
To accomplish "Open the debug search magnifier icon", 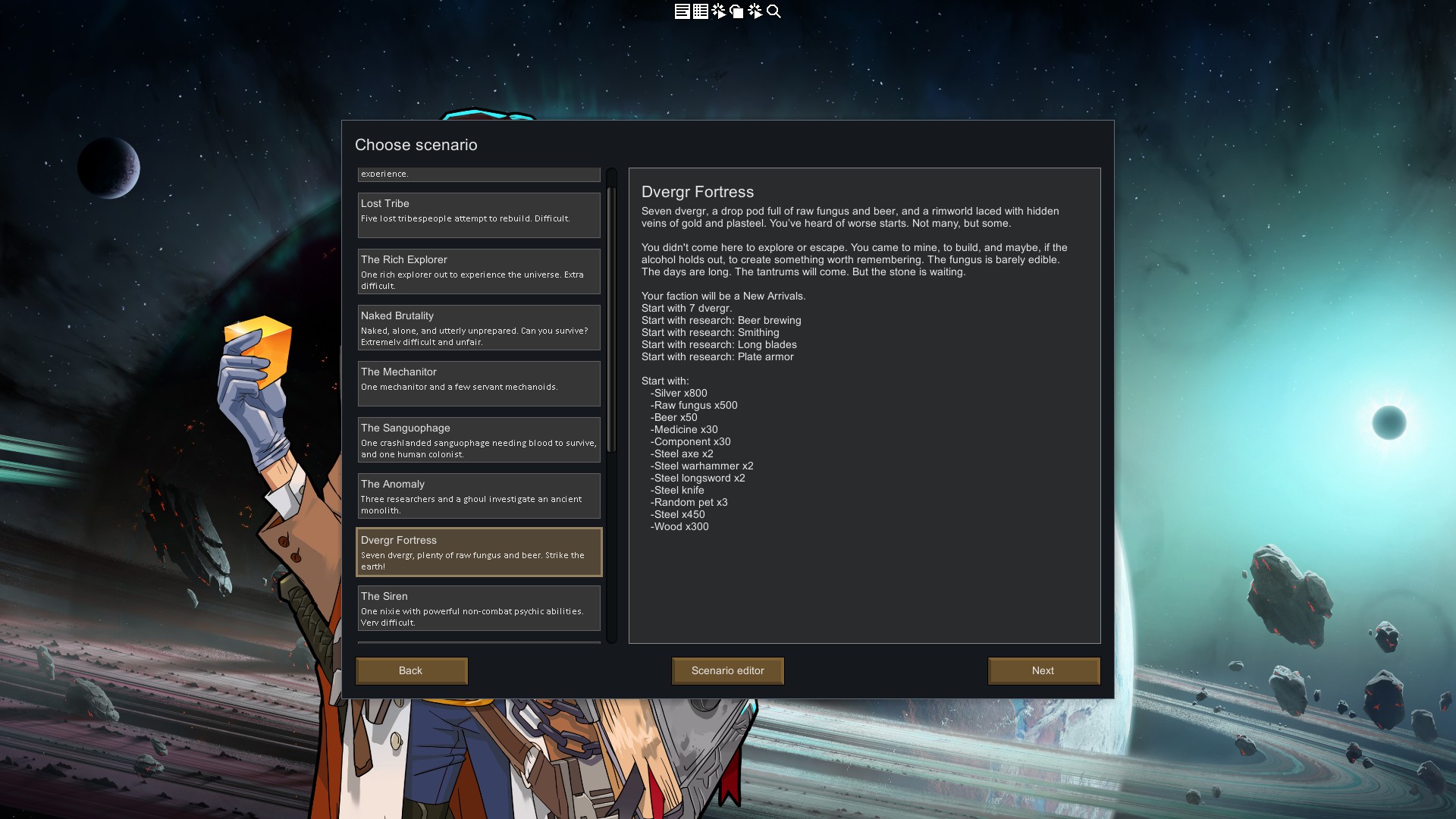I will 773,11.
